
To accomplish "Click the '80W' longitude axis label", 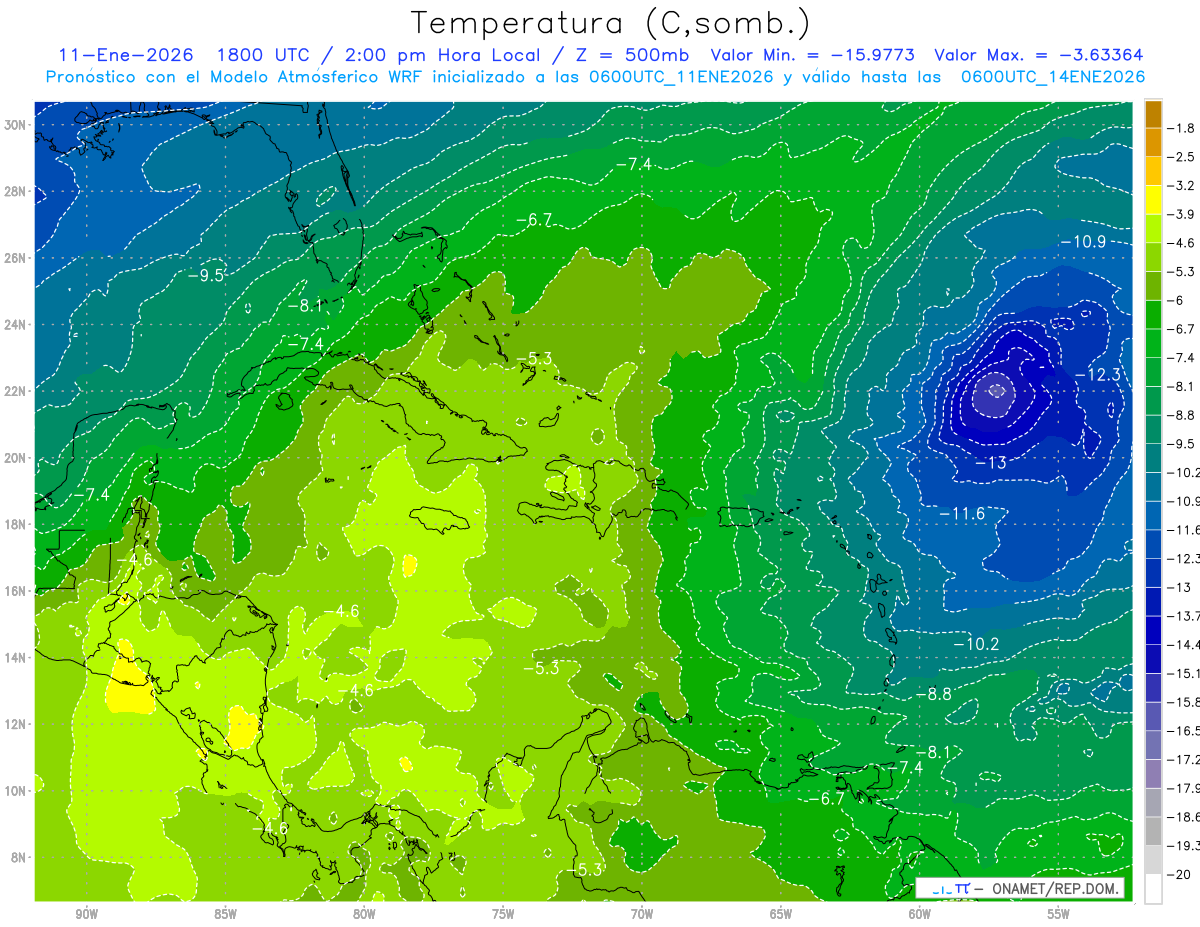I will pyautogui.click(x=364, y=914).
